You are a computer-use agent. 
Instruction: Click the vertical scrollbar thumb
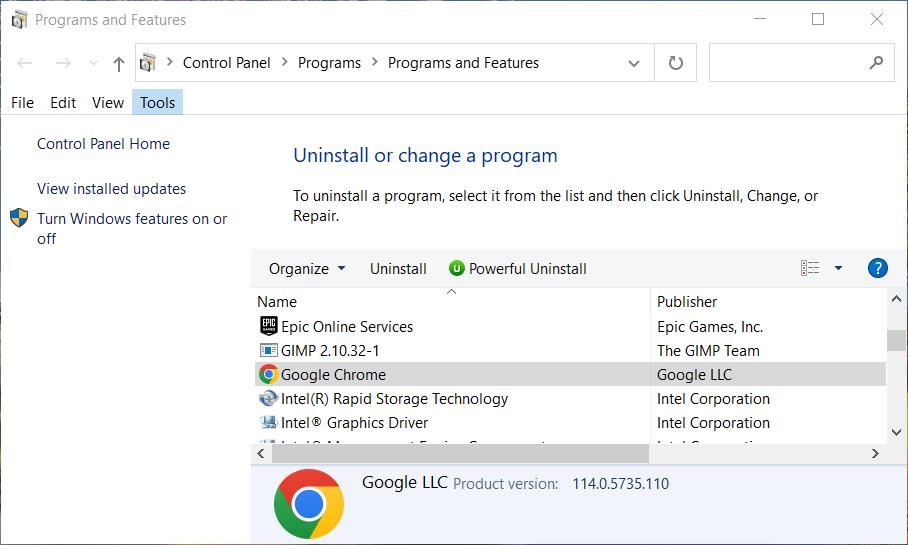click(x=896, y=341)
